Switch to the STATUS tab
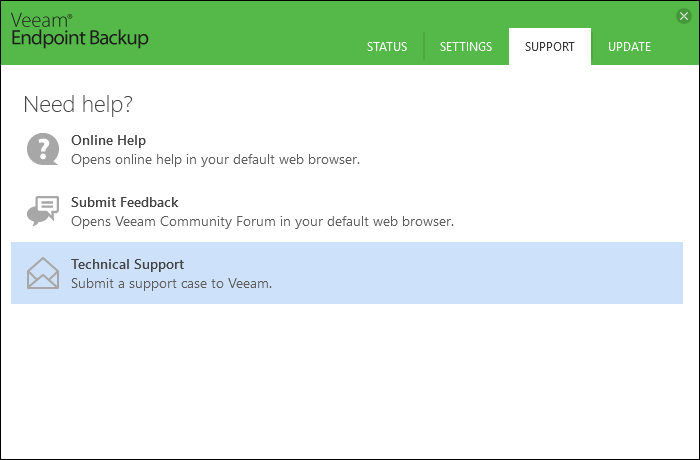The height and width of the screenshot is (460, 700). point(387,46)
